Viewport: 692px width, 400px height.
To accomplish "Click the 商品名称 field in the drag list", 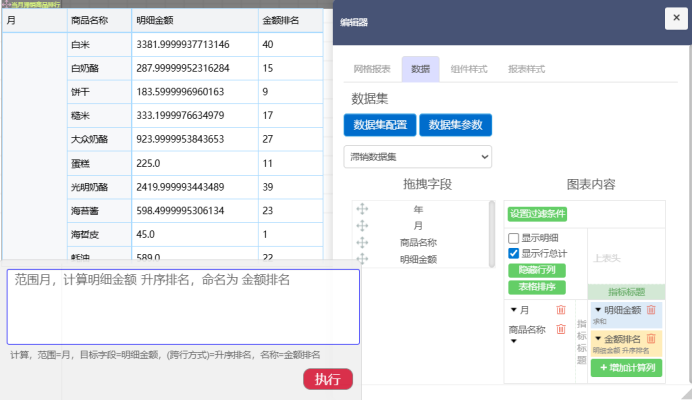I will point(418,242).
